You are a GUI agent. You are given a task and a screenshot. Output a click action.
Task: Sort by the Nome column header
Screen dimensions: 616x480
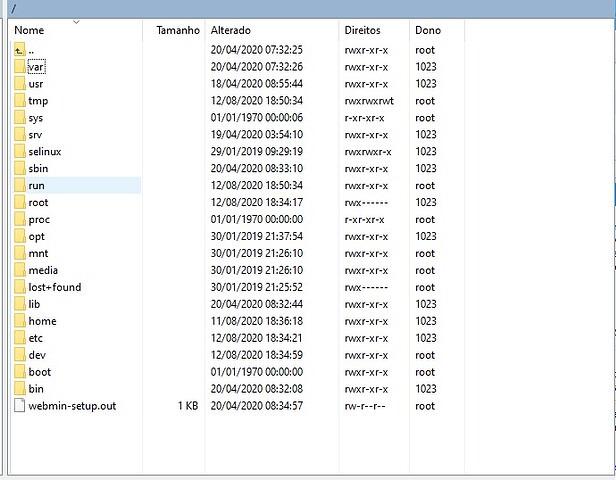pyautogui.click(x=75, y=30)
